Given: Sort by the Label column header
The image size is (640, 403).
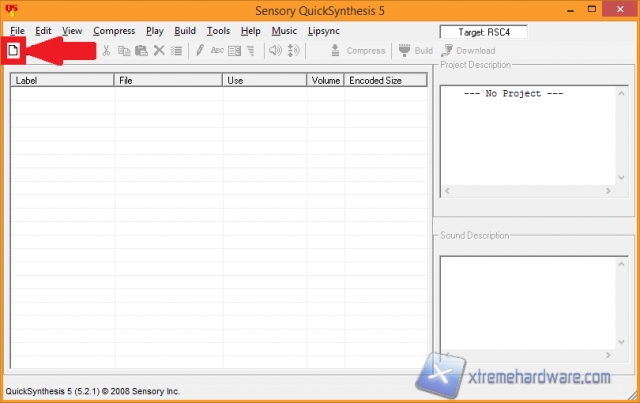Looking at the screenshot, I should (x=62, y=80).
